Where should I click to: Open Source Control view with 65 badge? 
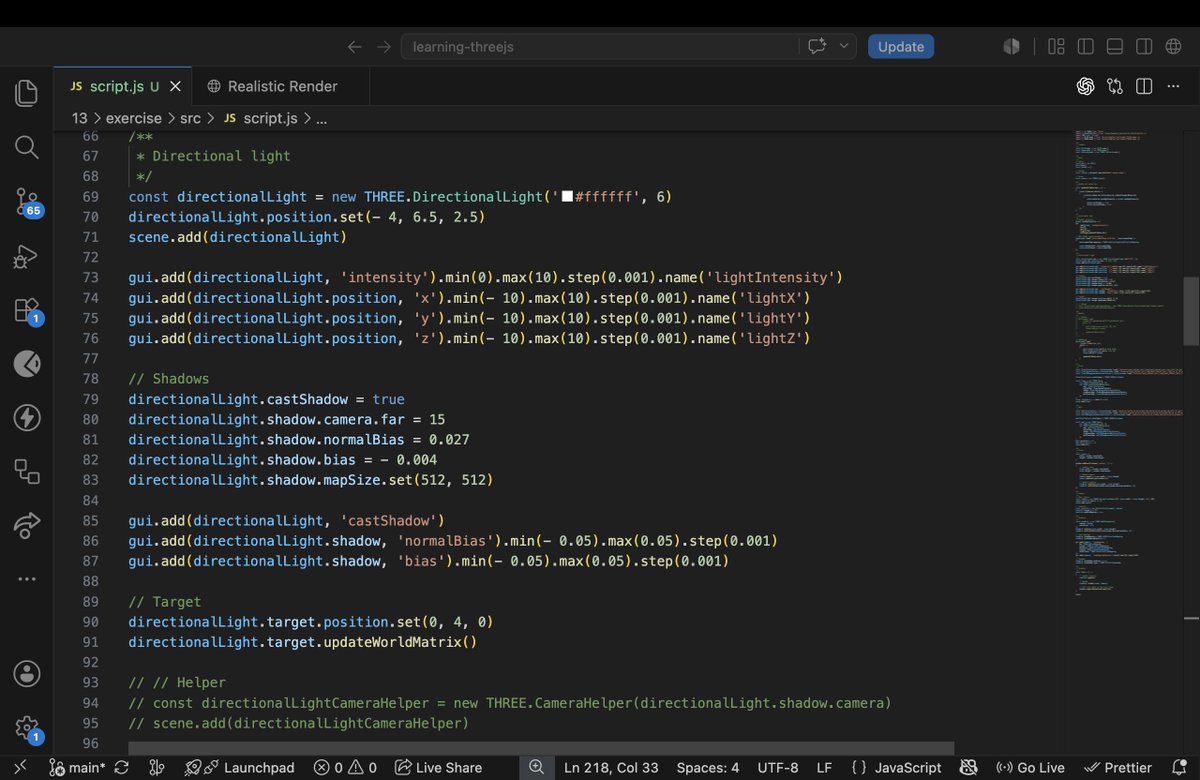pos(27,202)
